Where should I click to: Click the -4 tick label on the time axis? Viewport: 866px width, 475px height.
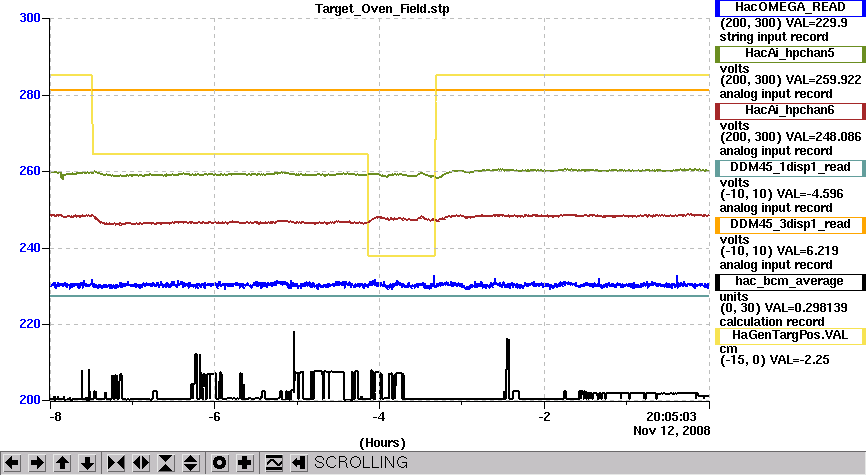(x=378, y=416)
